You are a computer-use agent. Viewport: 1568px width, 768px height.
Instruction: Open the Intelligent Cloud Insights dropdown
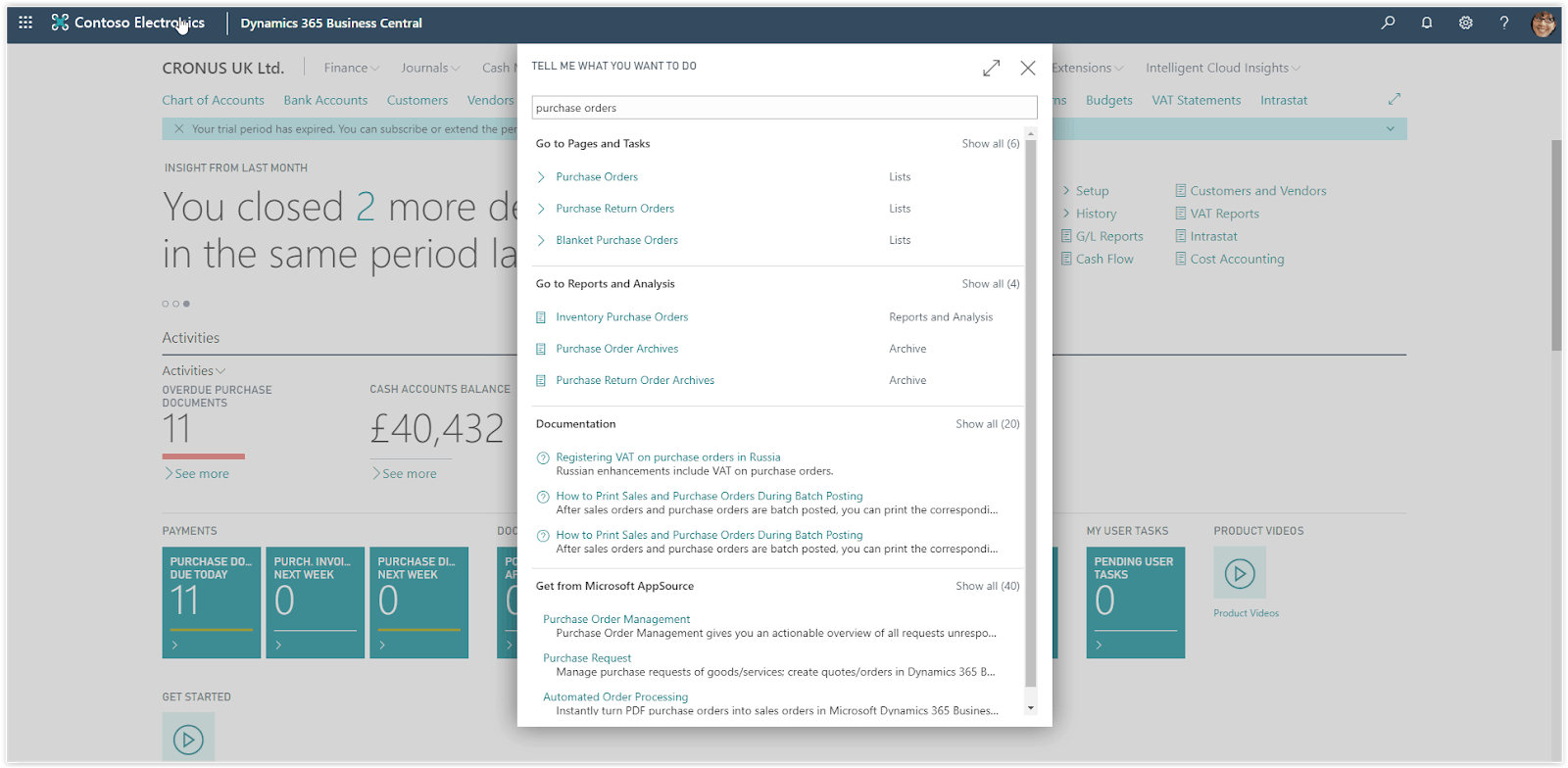point(1223,68)
